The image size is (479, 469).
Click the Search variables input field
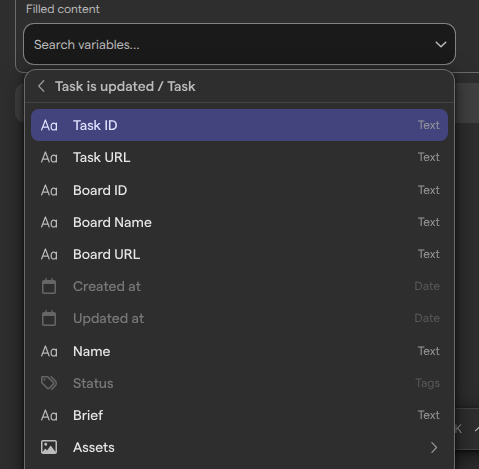(239, 44)
